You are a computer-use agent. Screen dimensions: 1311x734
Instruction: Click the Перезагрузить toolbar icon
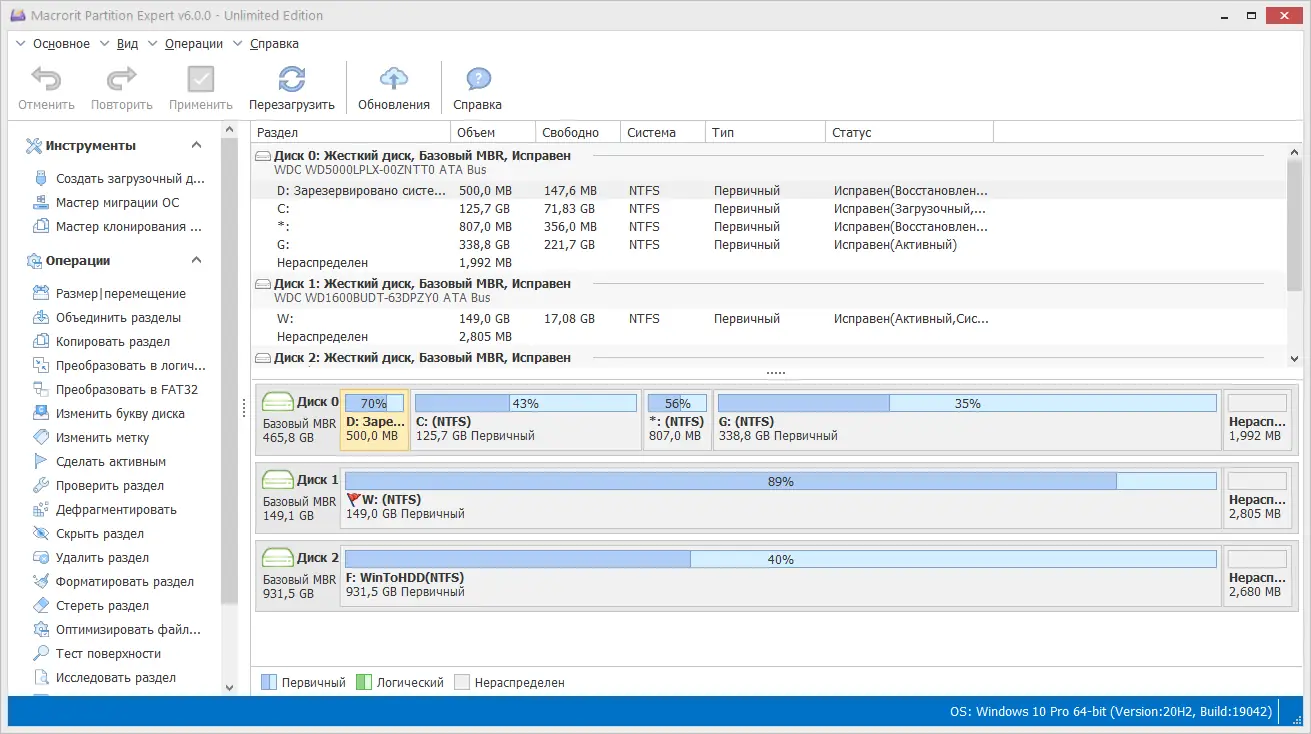coord(293,86)
